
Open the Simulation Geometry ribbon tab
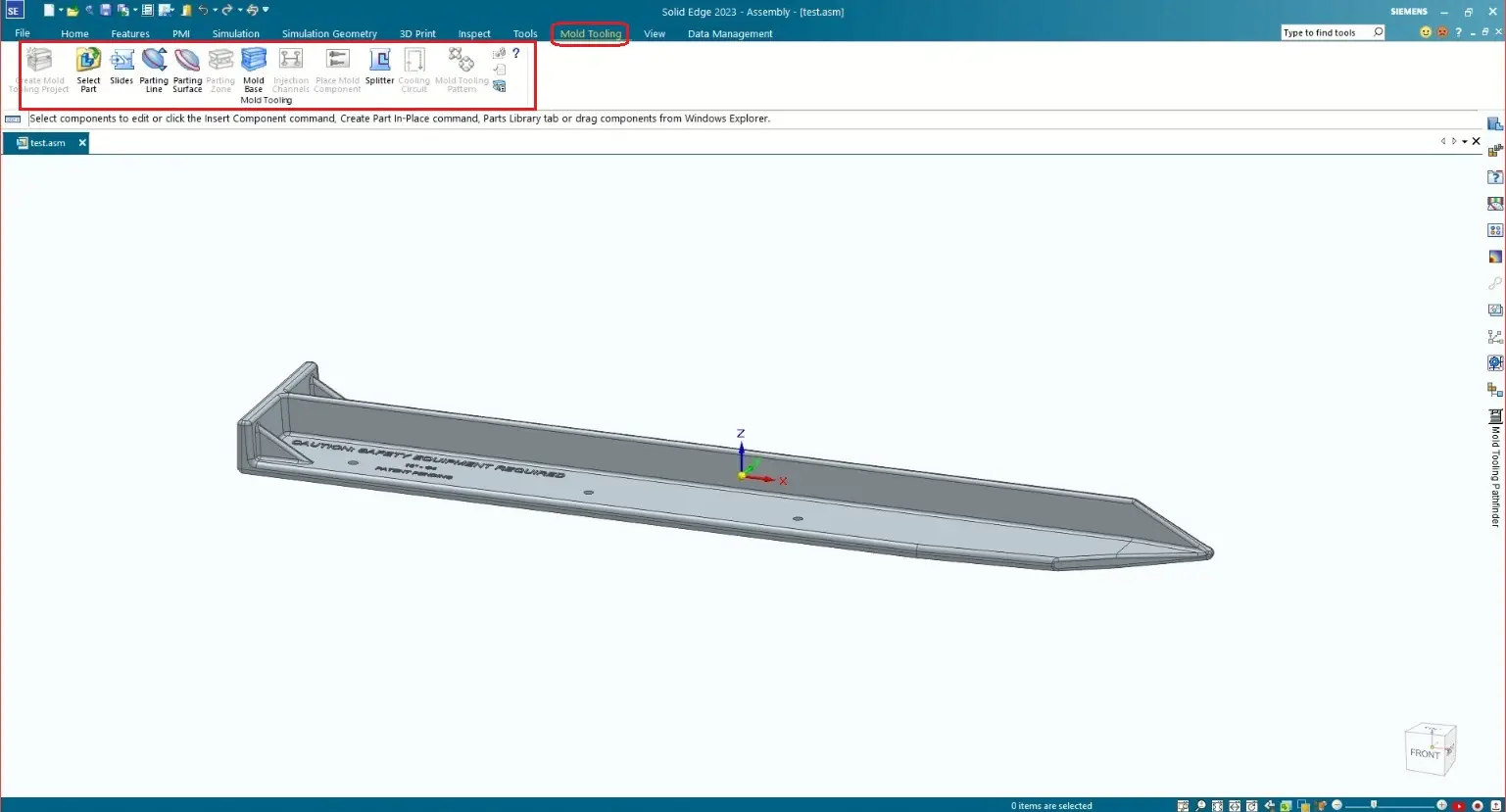point(329,33)
